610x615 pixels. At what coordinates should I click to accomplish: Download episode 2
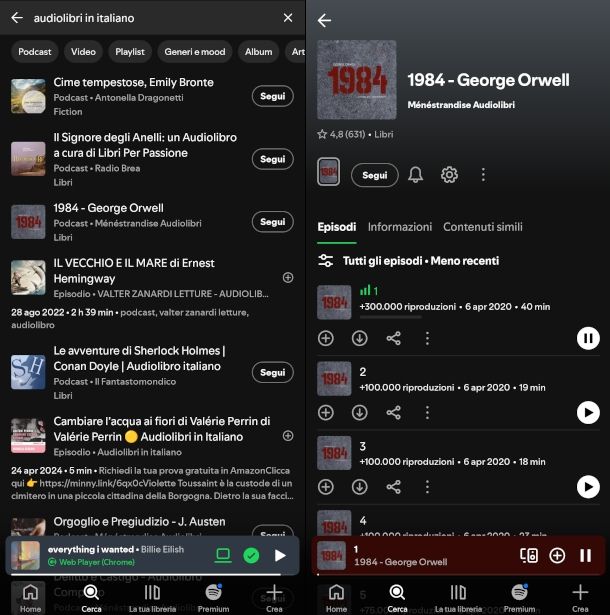tap(359, 412)
